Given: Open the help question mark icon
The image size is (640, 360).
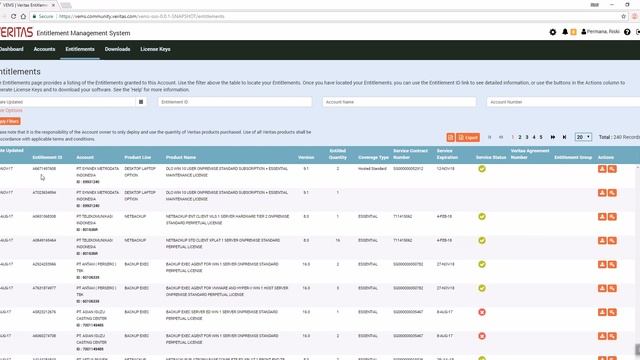Looking at the screenshot, I should point(627,32).
